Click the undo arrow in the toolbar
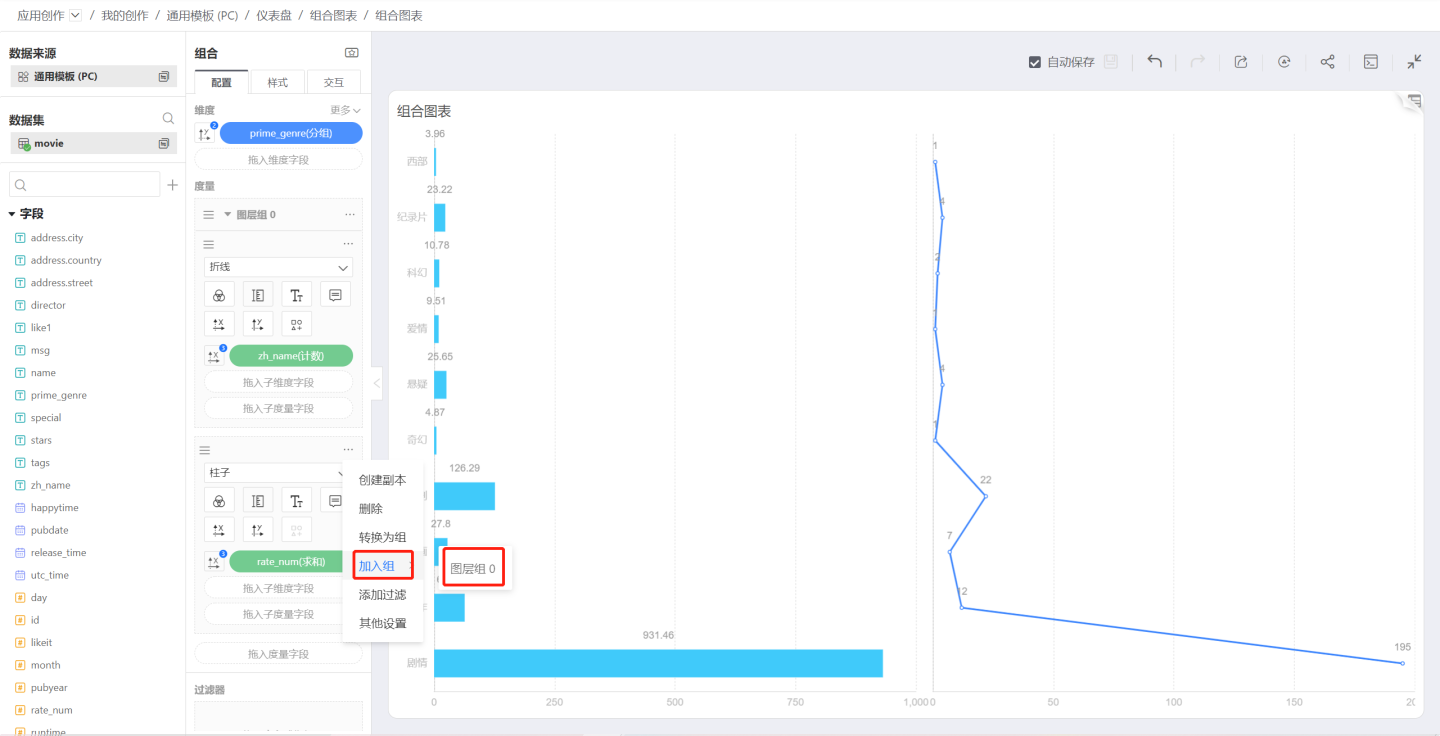This screenshot has width=1440, height=736. point(1154,62)
